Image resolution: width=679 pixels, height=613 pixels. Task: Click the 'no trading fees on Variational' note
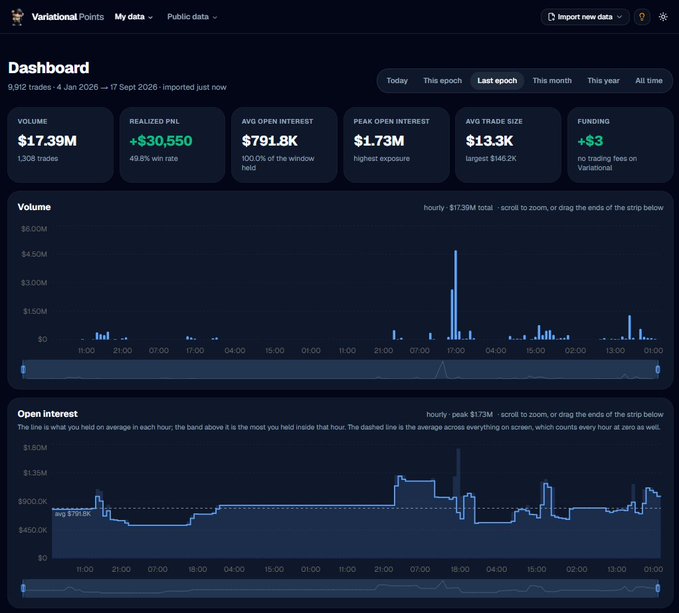[607, 163]
